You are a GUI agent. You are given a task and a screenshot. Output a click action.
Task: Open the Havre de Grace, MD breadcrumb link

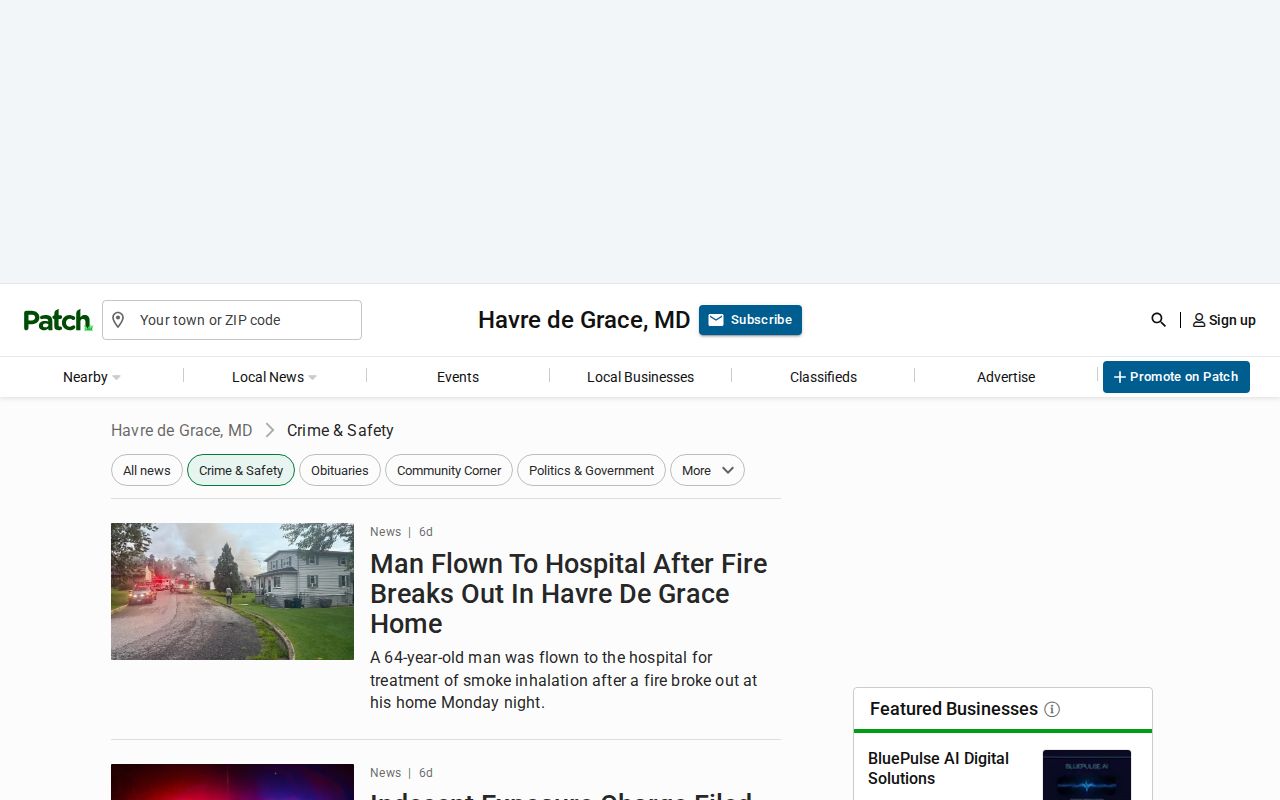tap(182, 430)
